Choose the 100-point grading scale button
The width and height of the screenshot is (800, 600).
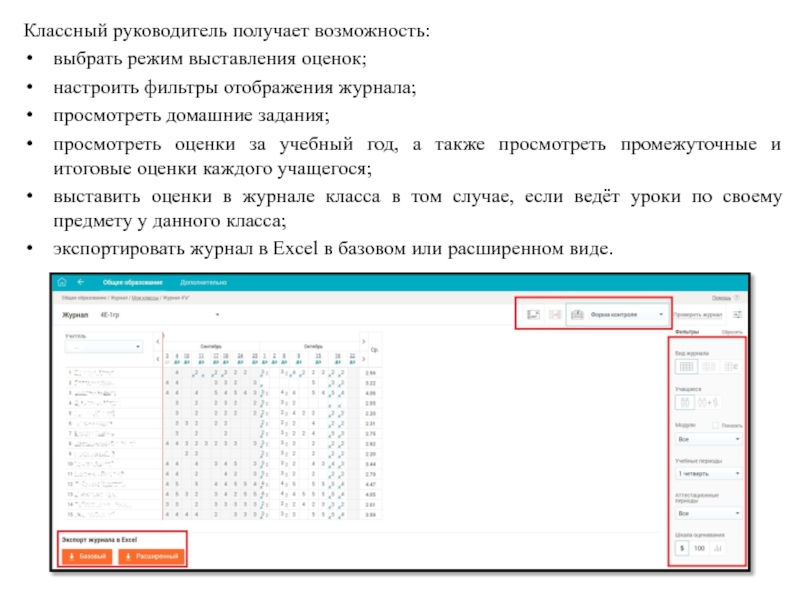click(x=699, y=548)
